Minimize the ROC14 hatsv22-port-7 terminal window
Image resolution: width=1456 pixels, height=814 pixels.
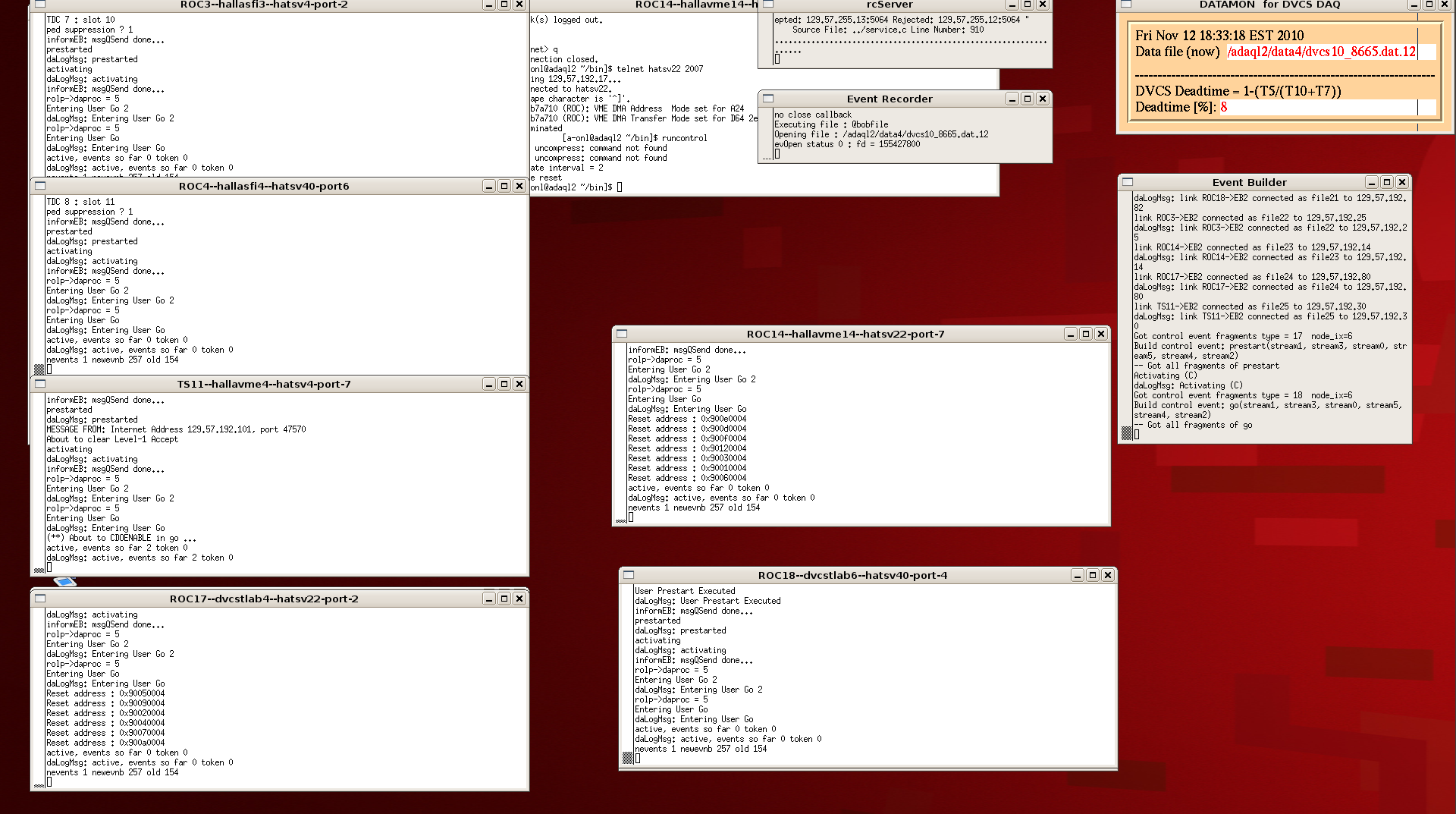pos(1071,334)
